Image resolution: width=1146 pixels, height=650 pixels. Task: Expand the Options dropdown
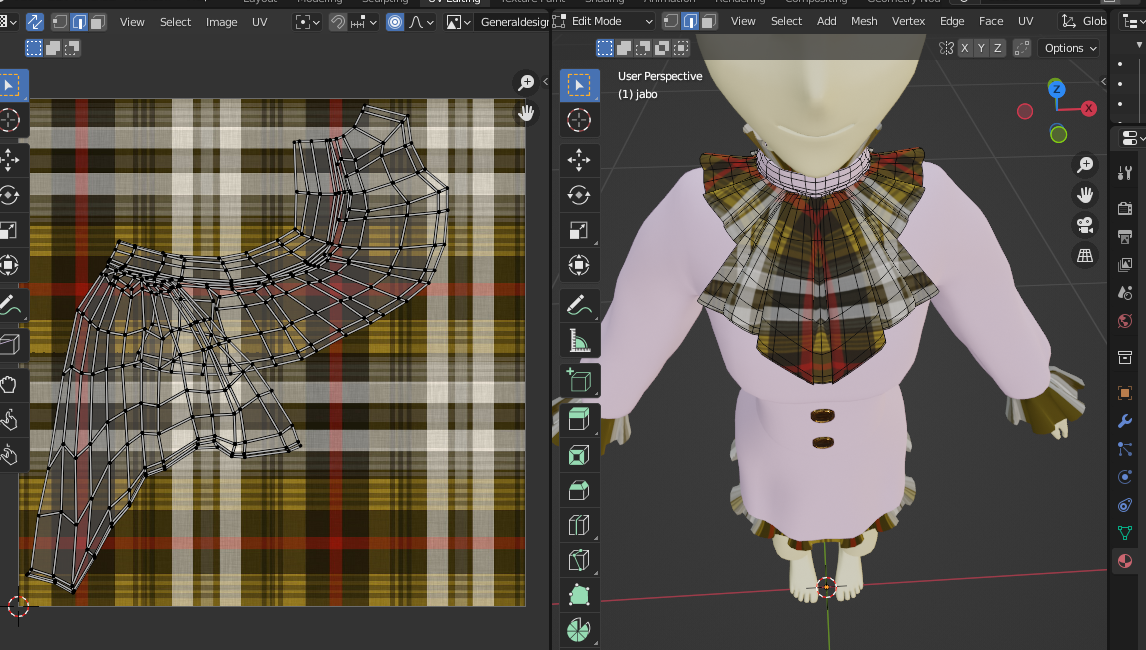1070,48
